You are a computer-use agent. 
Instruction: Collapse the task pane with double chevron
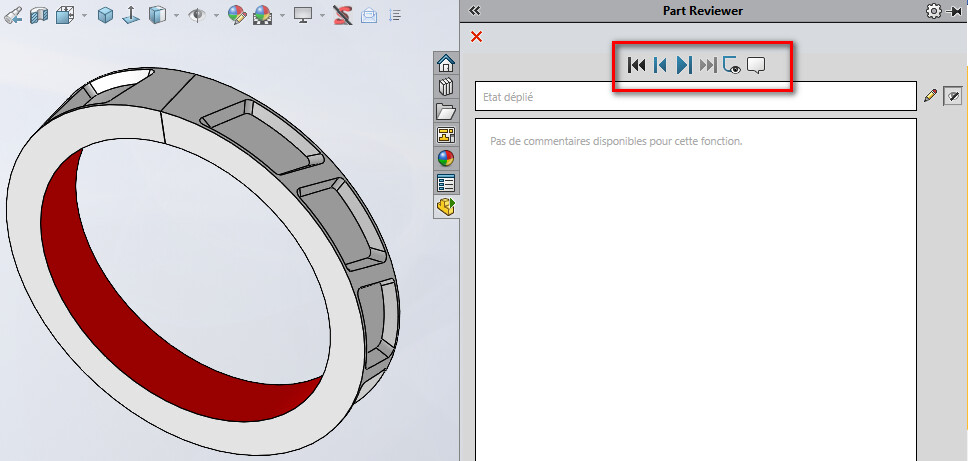[x=475, y=10]
